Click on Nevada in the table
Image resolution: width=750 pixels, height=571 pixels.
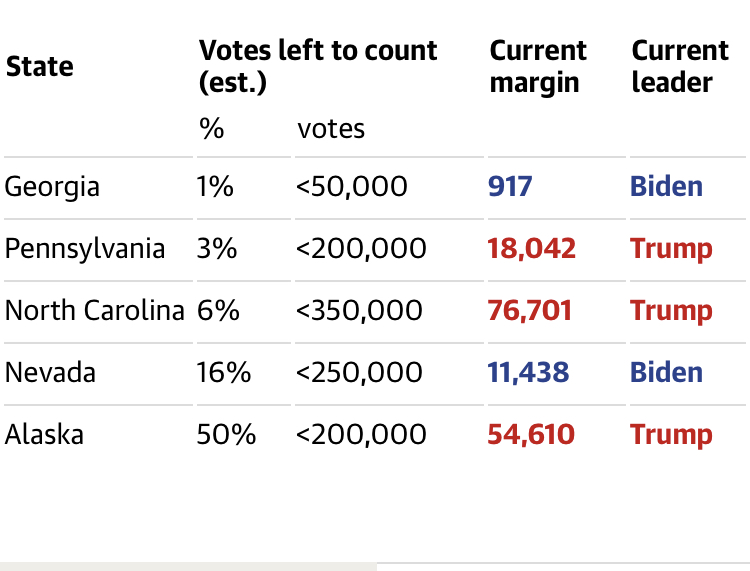(x=50, y=372)
